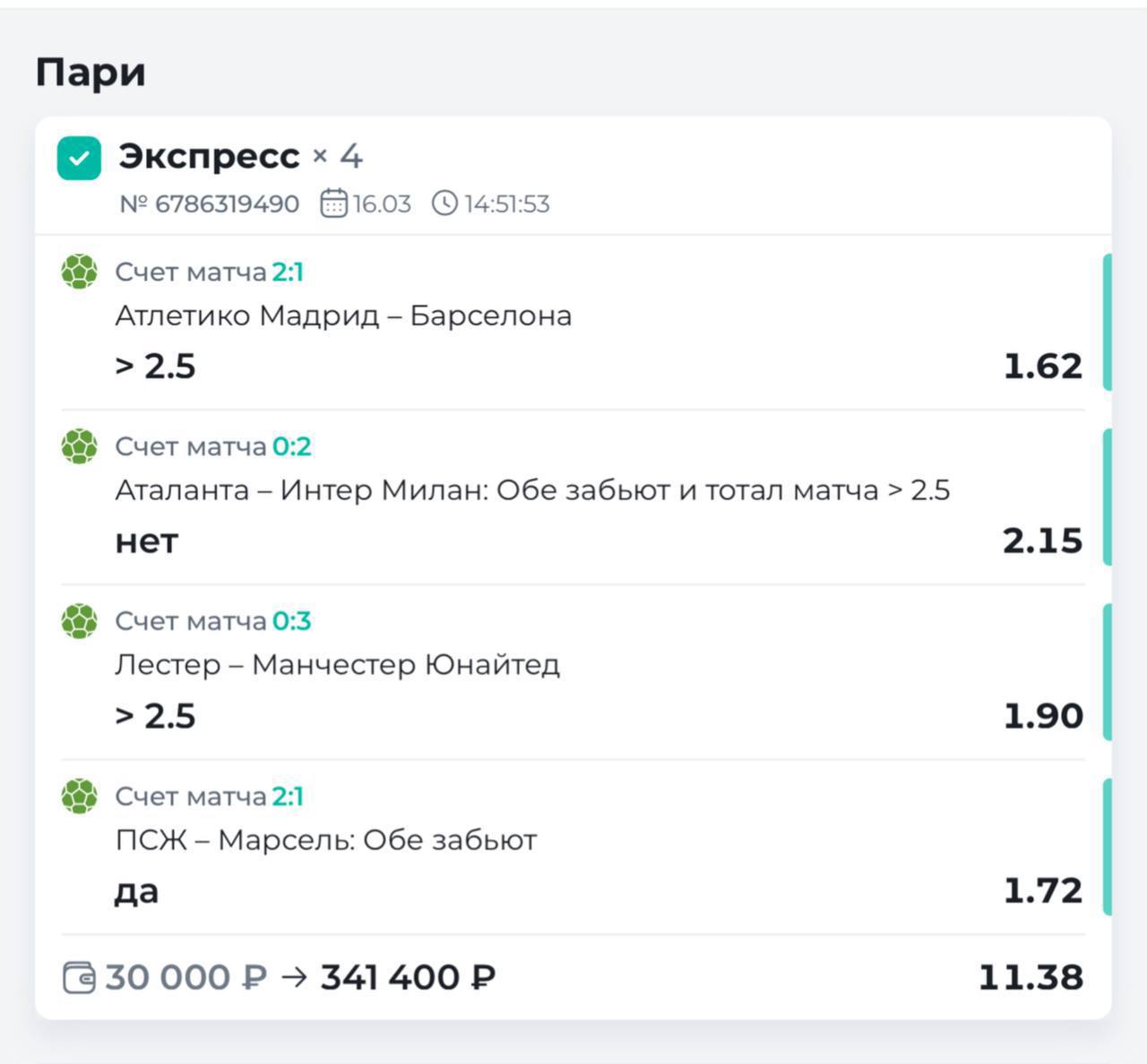Click the 1.90 odds value
This screenshot has height=1064, width=1147.
coord(1043,715)
